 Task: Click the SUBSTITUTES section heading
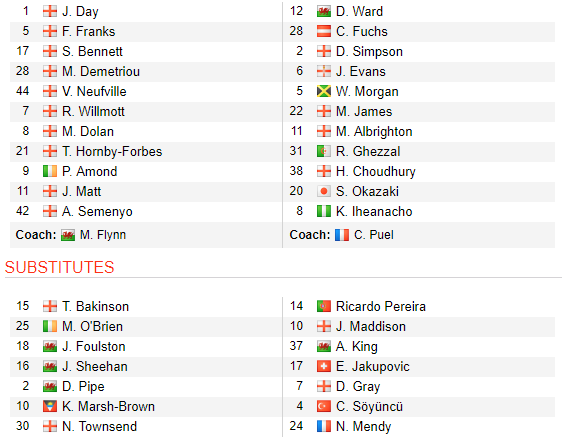tap(59, 268)
